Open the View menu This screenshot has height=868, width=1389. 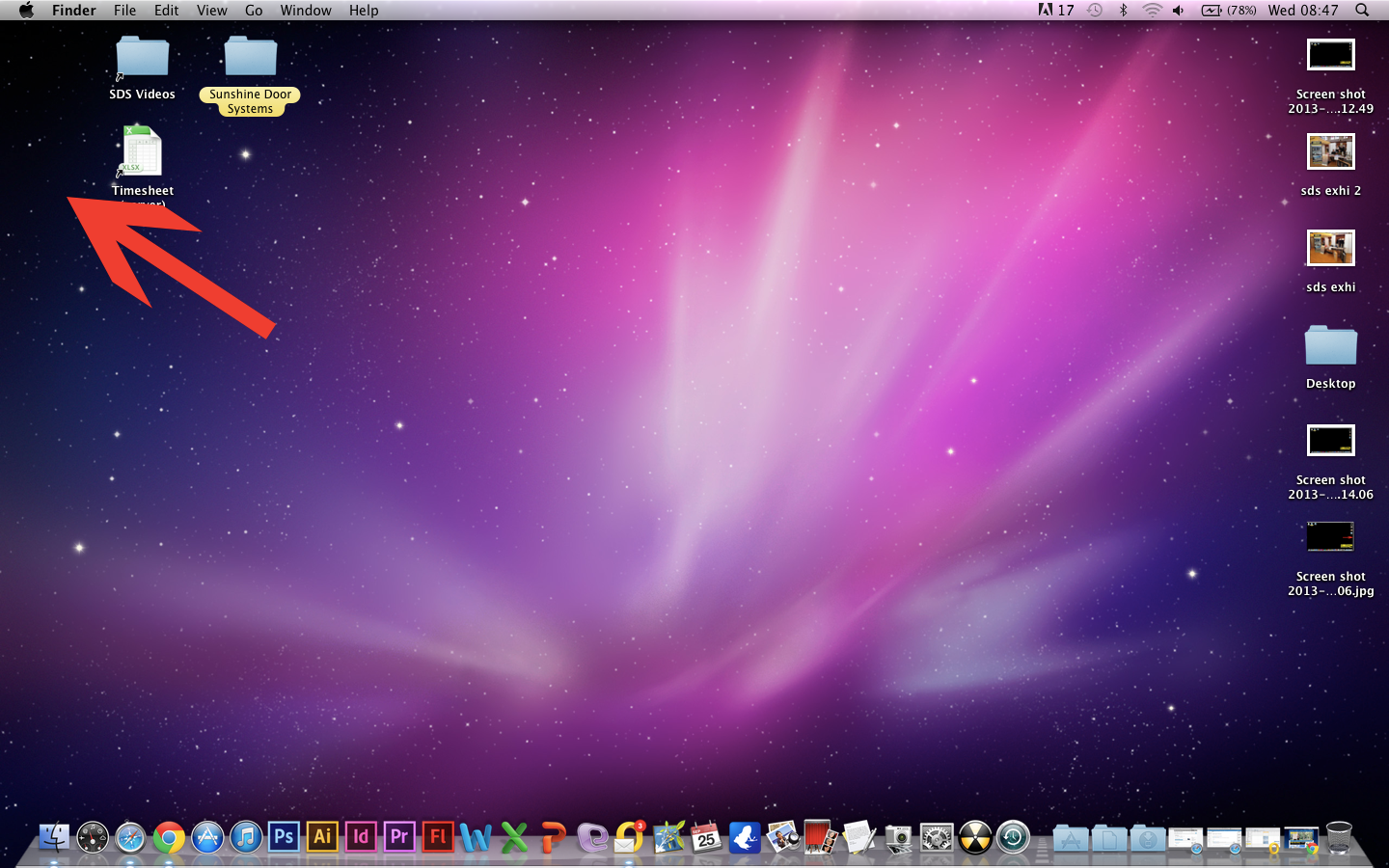pyautogui.click(x=212, y=11)
